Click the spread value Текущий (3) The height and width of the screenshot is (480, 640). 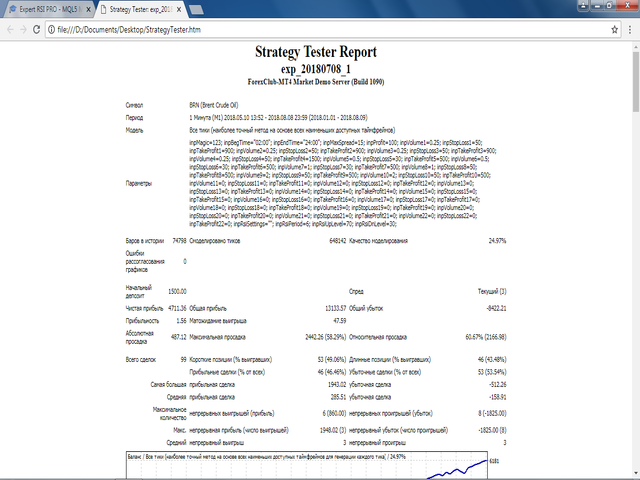click(x=492, y=291)
